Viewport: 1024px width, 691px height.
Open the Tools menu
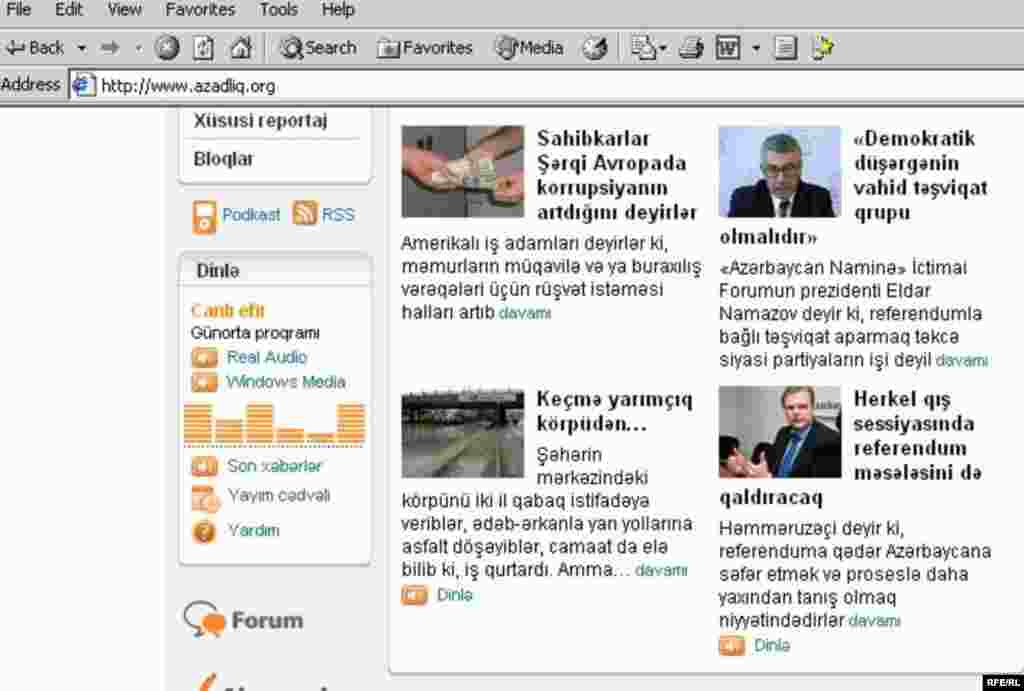coord(278,10)
